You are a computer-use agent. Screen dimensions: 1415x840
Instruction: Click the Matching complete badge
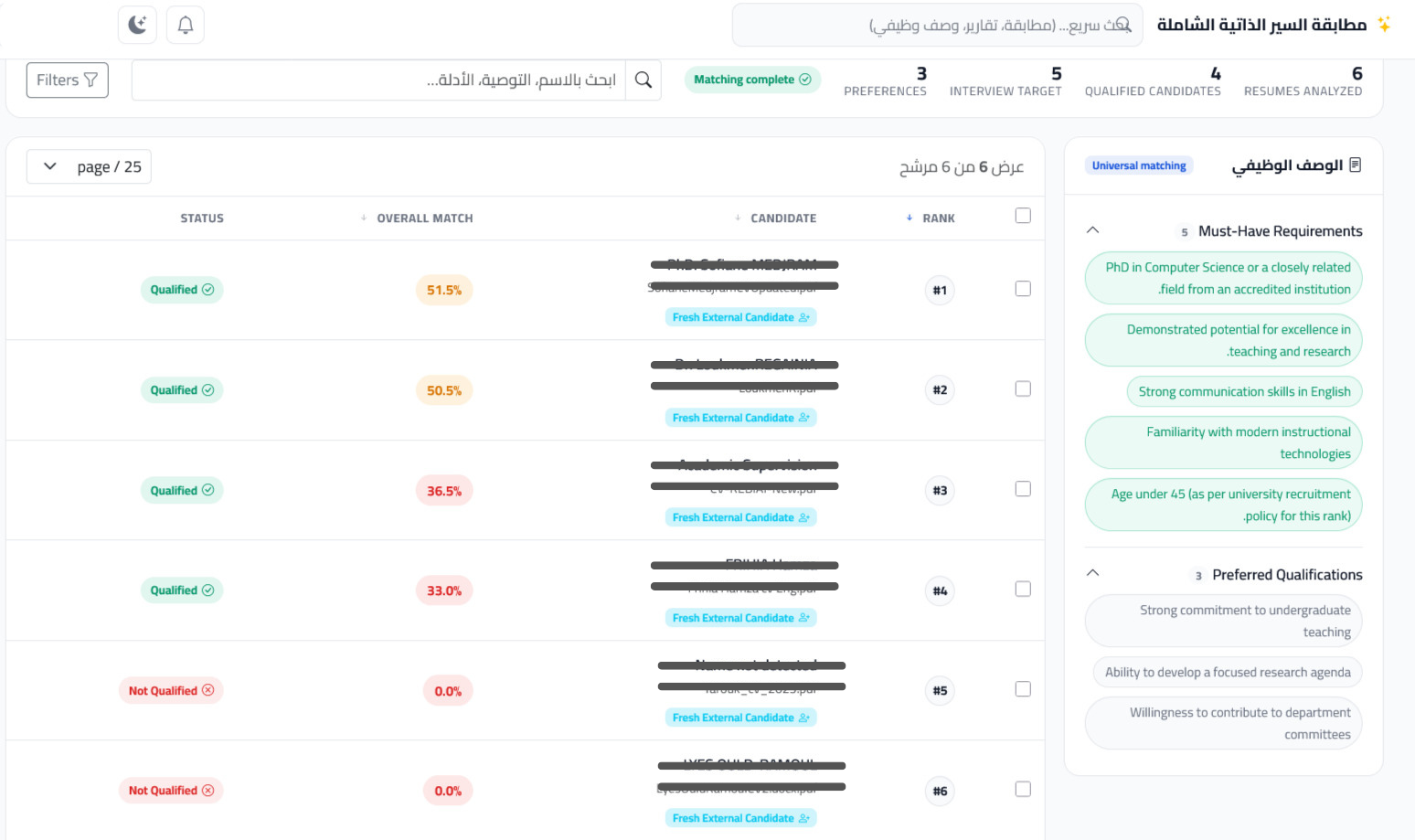(752, 80)
